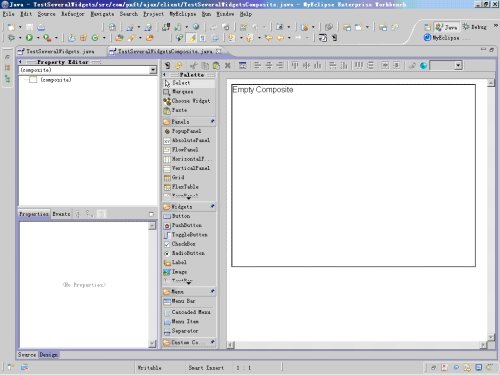Click the Empty Composite design canvas
The width and height of the screenshot is (500, 375).
pos(353,175)
